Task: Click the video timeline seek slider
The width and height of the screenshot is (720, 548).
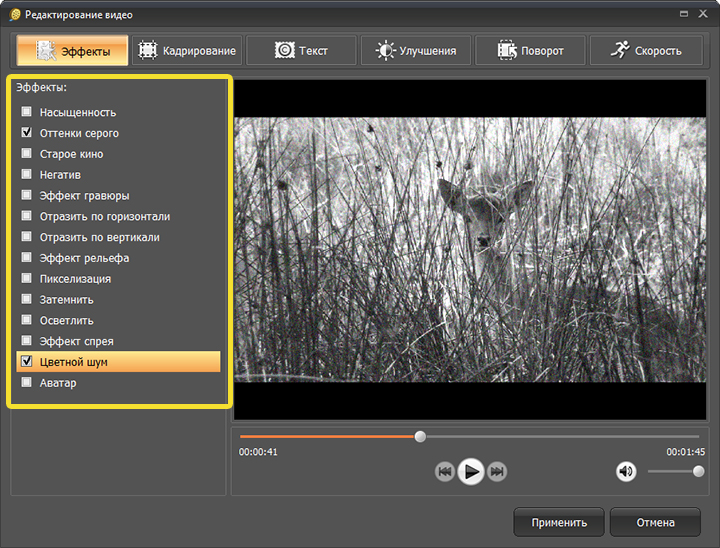Action: 420,436
